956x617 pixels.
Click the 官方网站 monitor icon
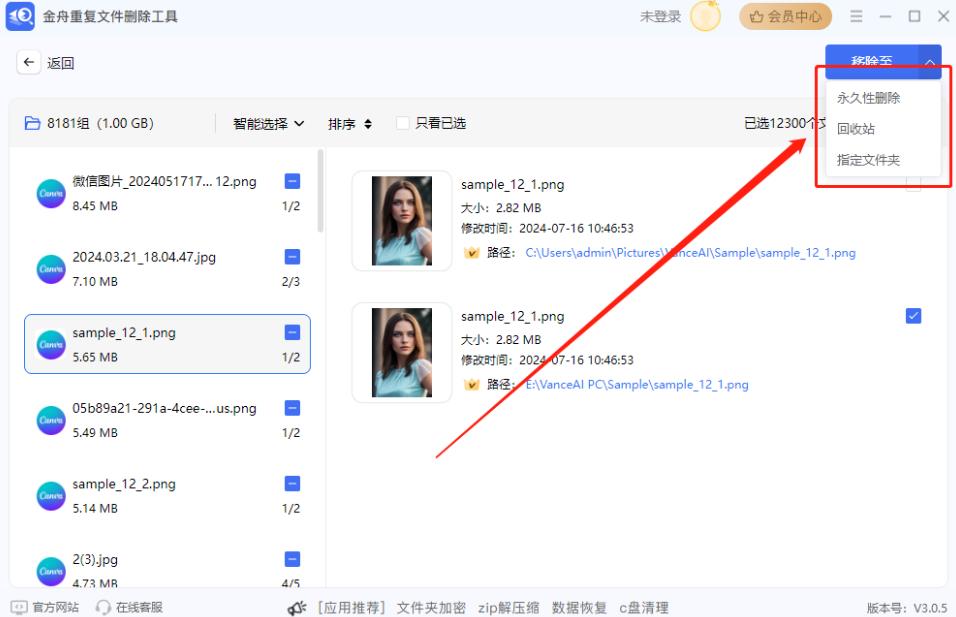click(19, 607)
